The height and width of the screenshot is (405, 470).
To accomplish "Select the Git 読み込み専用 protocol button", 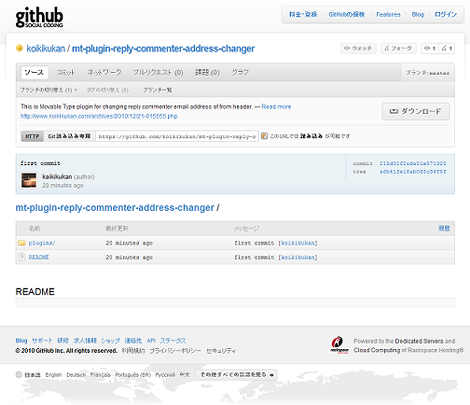I will [69, 136].
